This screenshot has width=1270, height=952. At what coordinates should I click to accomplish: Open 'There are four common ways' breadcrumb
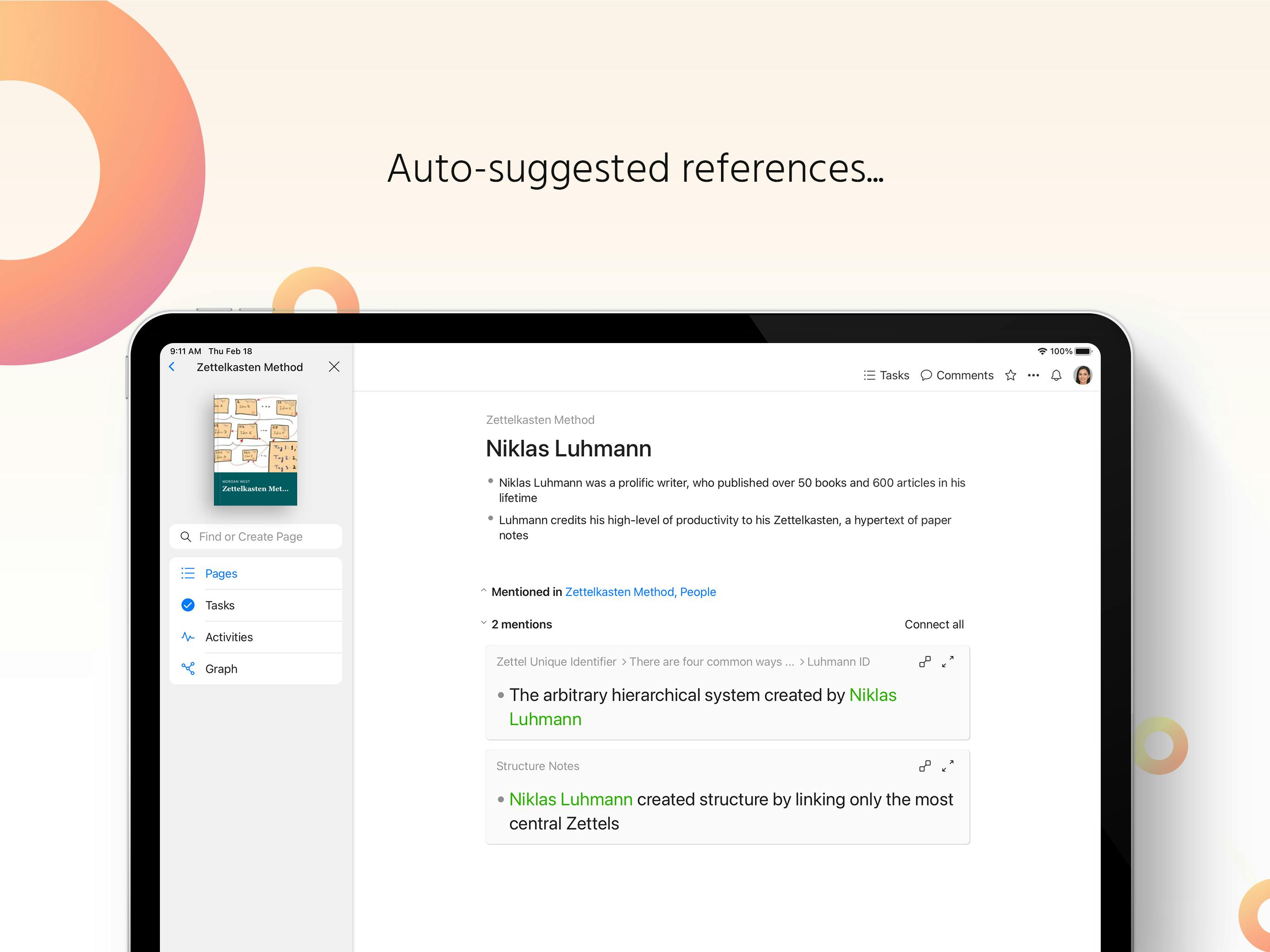pos(712,661)
